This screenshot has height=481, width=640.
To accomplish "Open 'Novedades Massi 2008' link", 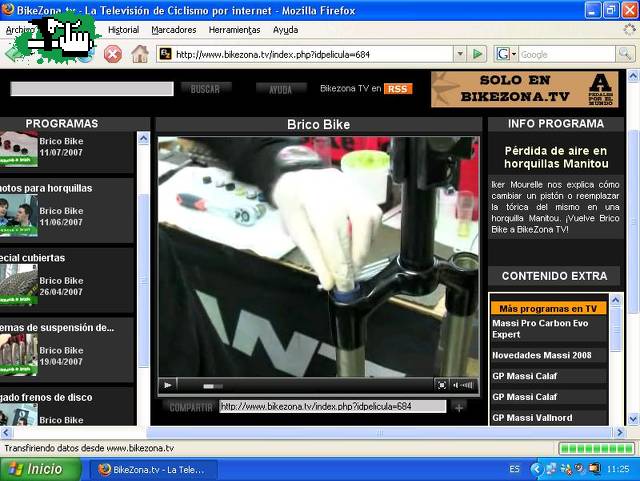I will tap(542, 355).
